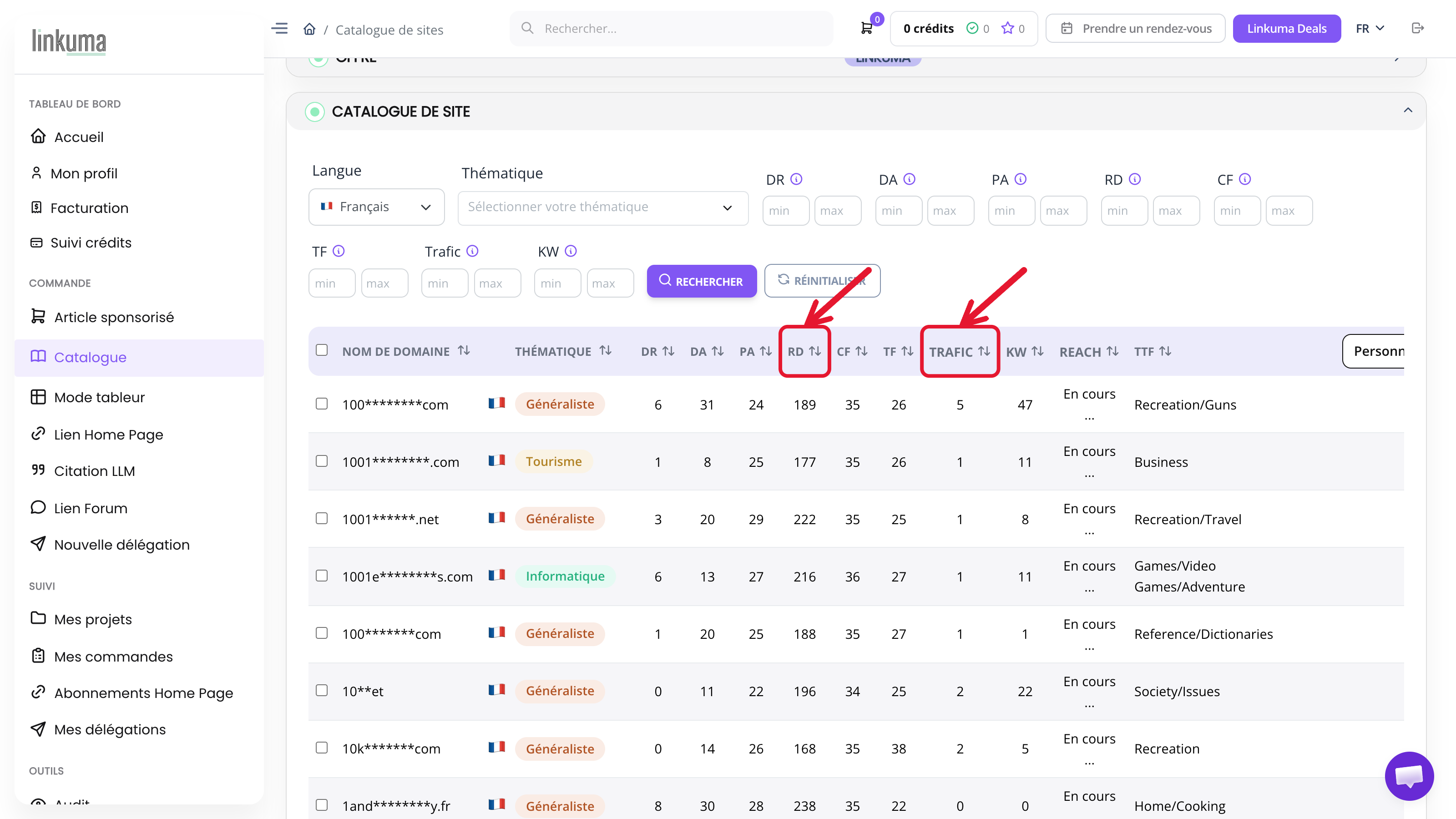The image size is (1456, 819).
Task: Sort by TRAFIC column arrows
Action: (984, 352)
